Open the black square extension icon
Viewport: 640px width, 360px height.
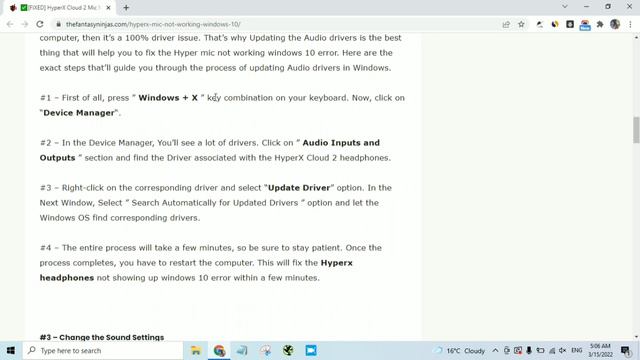click(x=570, y=24)
